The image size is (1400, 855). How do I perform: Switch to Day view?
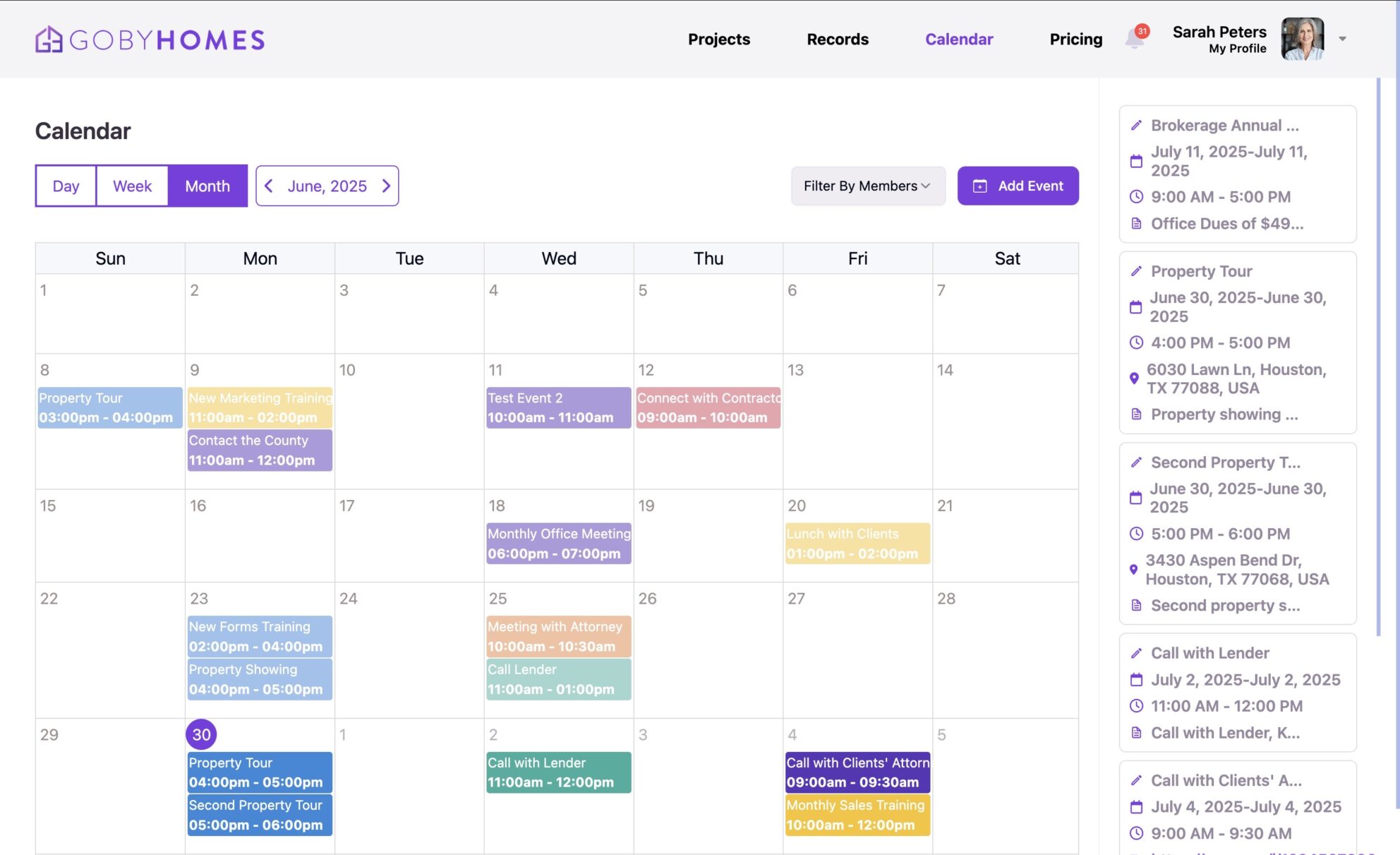coord(66,186)
